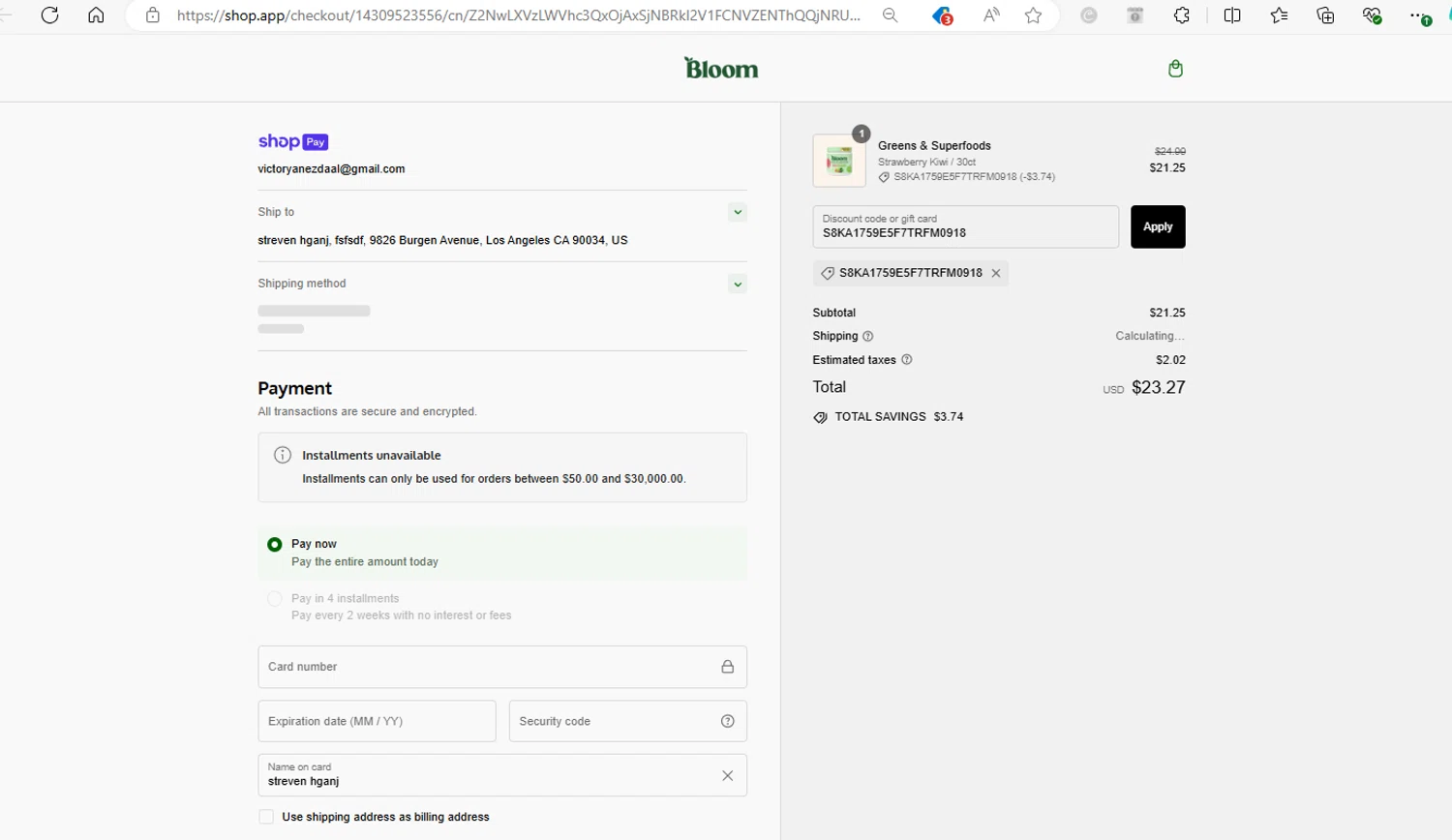Click the discount tag icon under product name
Image resolution: width=1452 pixels, height=840 pixels.
(x=884, y=177)
